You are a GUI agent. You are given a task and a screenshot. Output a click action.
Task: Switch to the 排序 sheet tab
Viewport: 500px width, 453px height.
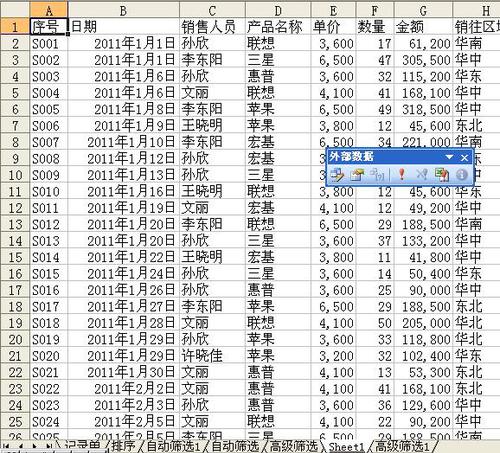(x=123, y=446)
